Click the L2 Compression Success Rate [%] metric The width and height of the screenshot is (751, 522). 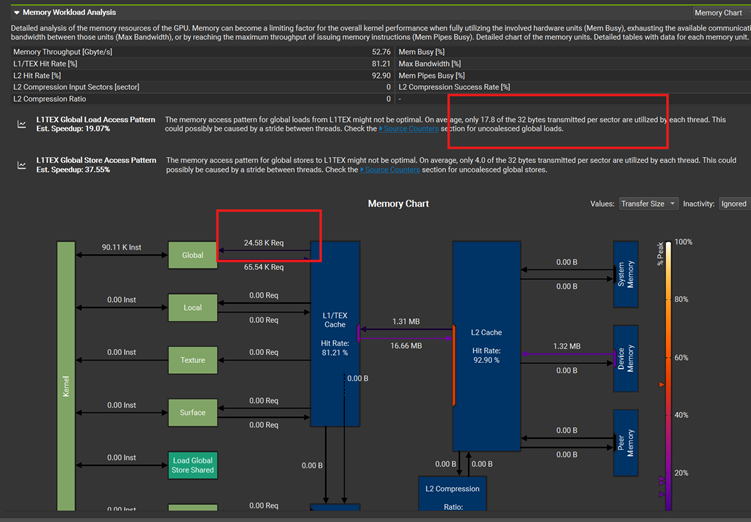454,87
